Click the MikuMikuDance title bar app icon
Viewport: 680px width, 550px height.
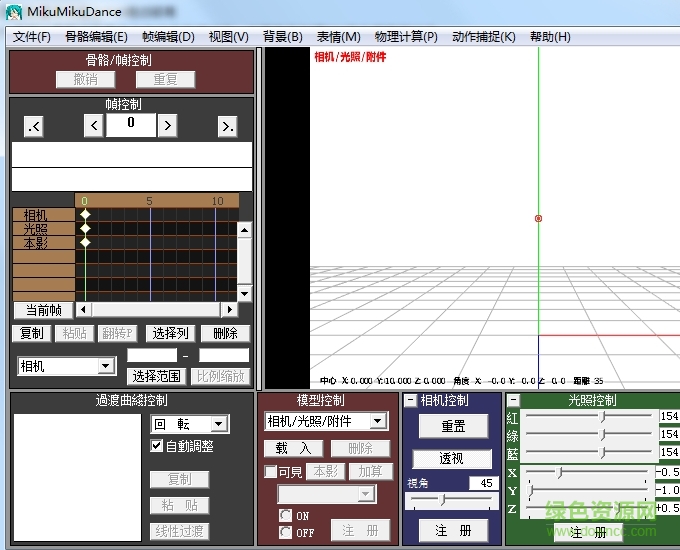(x=13, y=12)
